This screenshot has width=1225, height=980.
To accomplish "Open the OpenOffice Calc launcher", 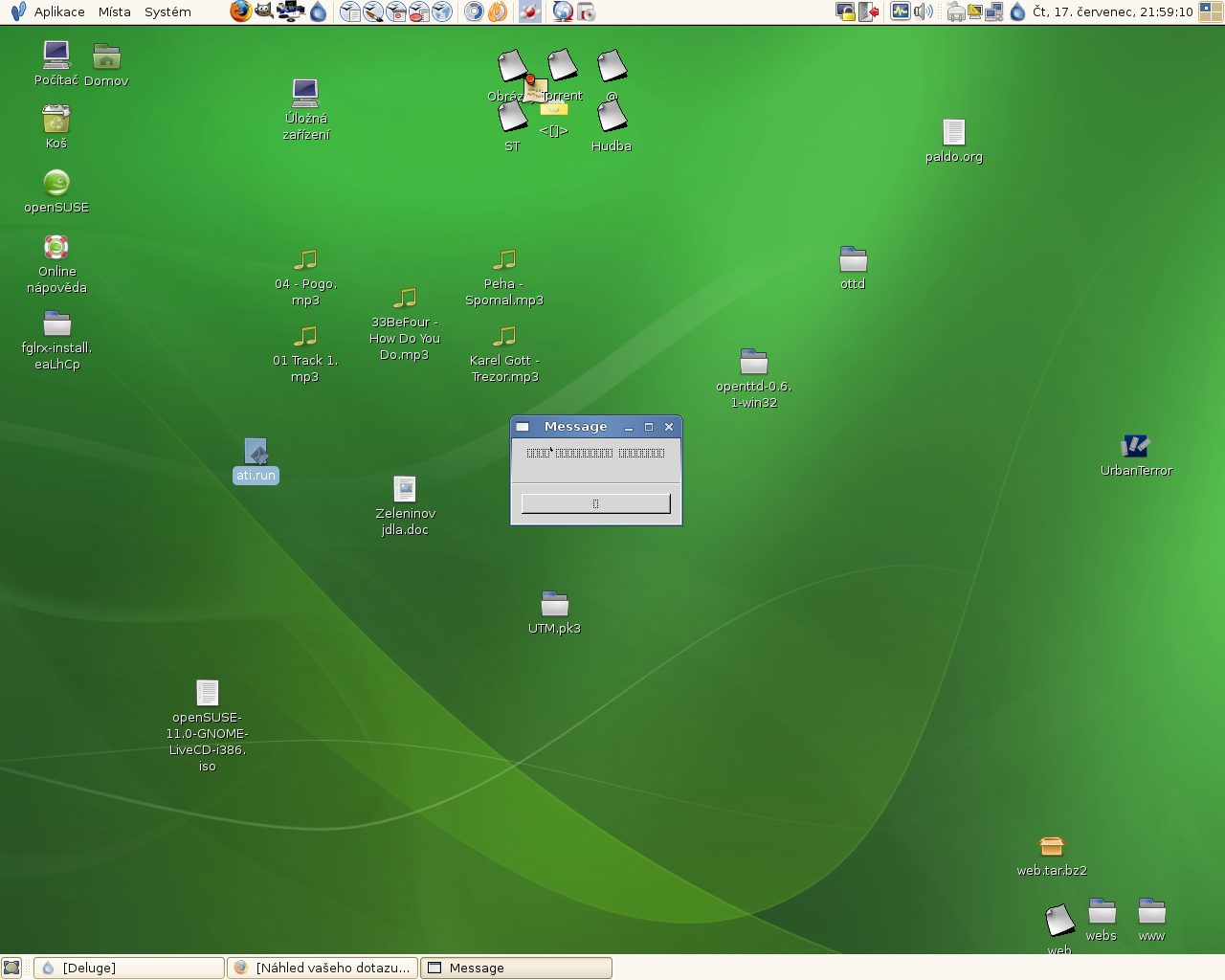I will (x=419, y=11).
